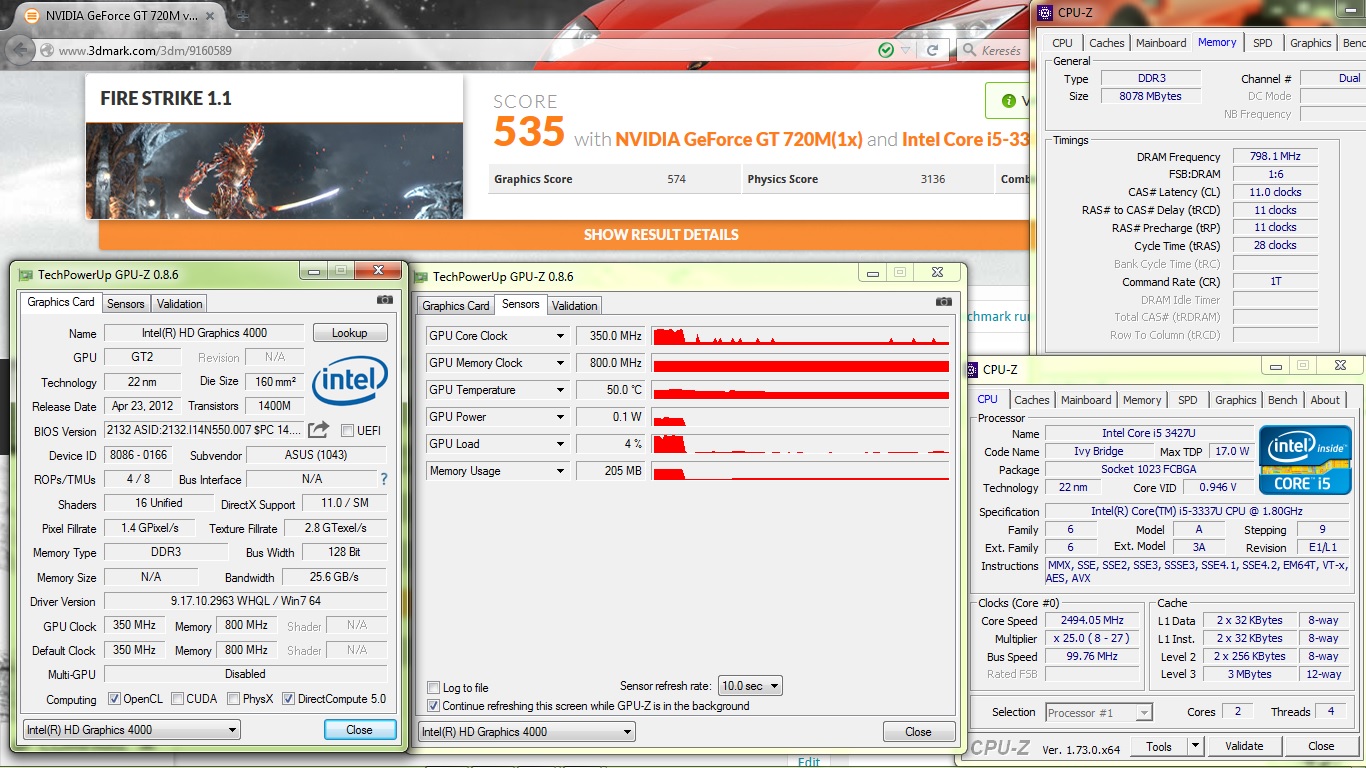Switch to Sensors tab in left GPU-Z window
The width and height of the screenshot is (1366, 768).
point(126,304)
